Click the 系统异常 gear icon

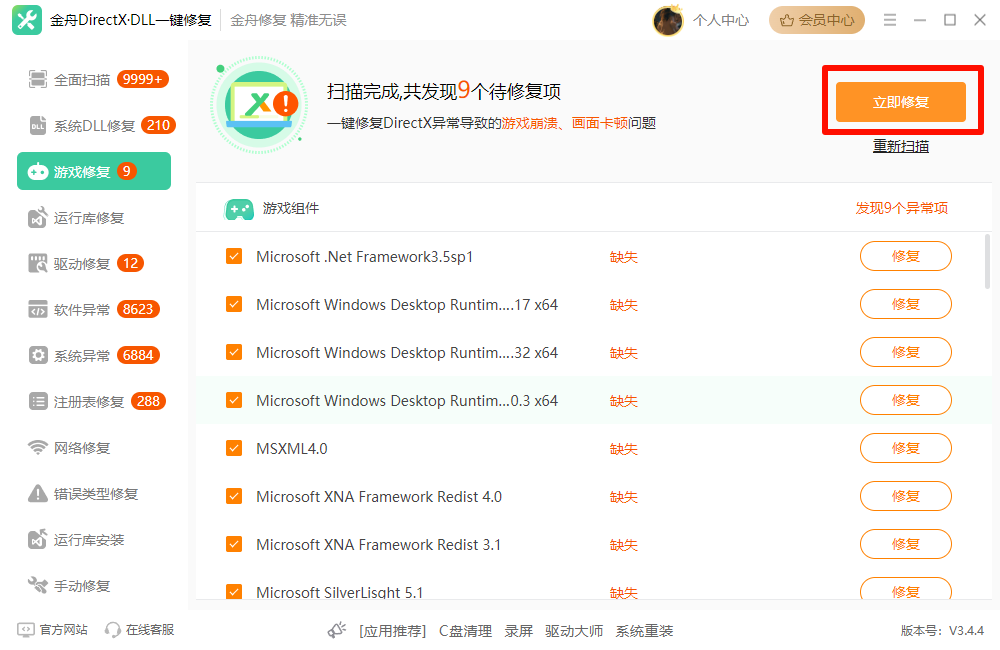click(x=38, y=355)
